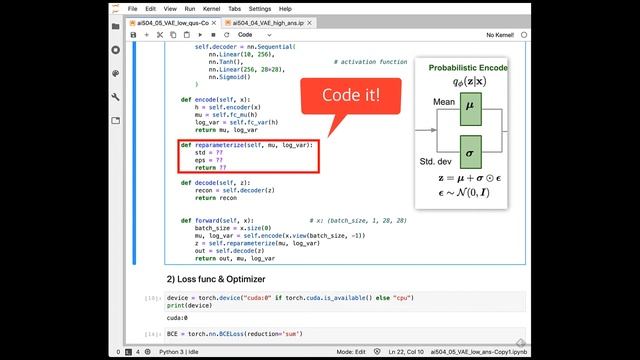Click the torch.device code cell
Image resolution: width=640 pixels, height=360 pixels.
click(345, 302)
